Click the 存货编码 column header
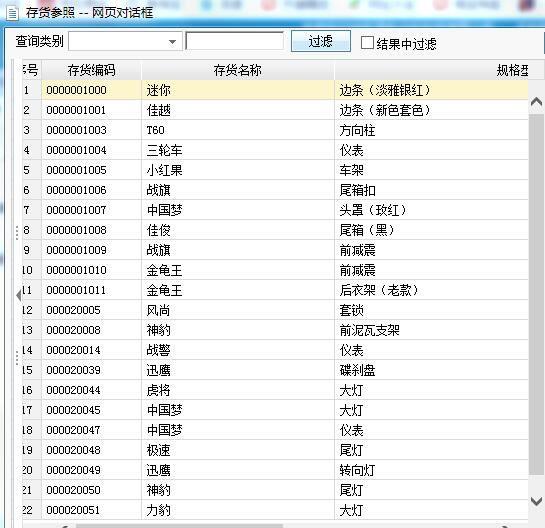 pyautogui.click(x=92, y=70)
